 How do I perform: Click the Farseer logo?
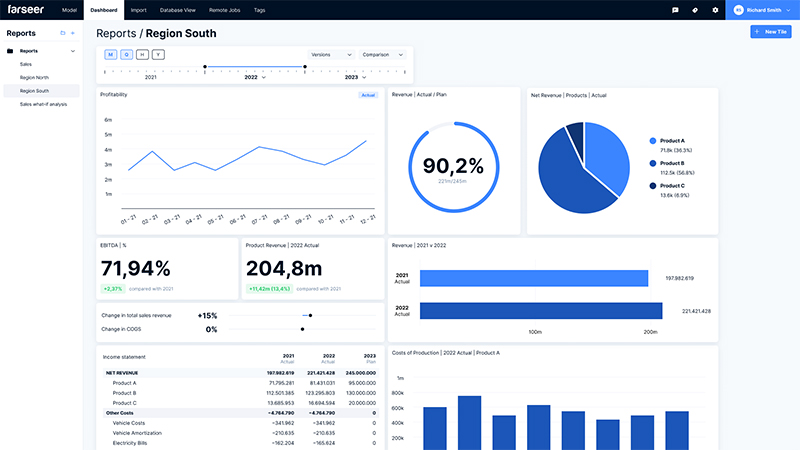tap(26, 9)
